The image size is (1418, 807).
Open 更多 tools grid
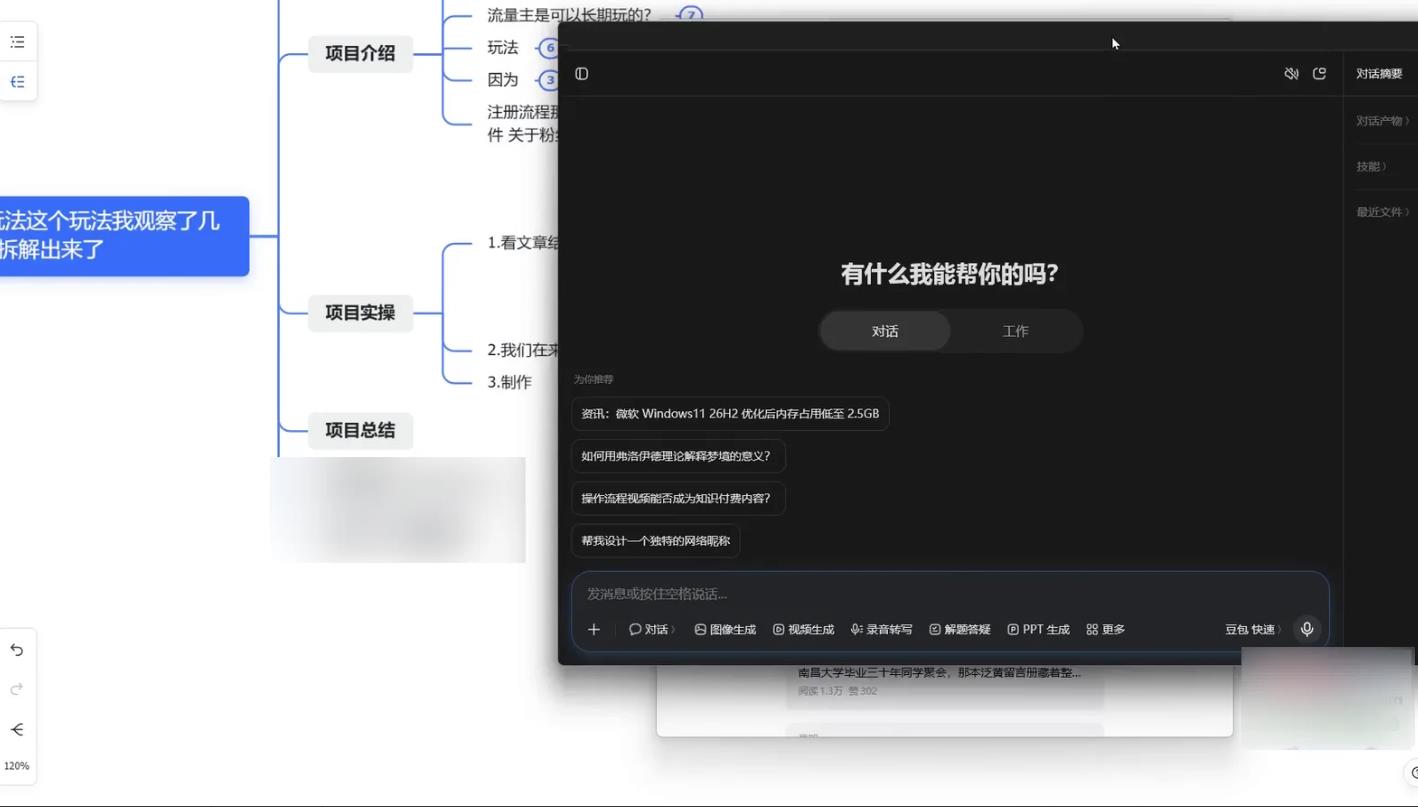[x=1106, y=630]
